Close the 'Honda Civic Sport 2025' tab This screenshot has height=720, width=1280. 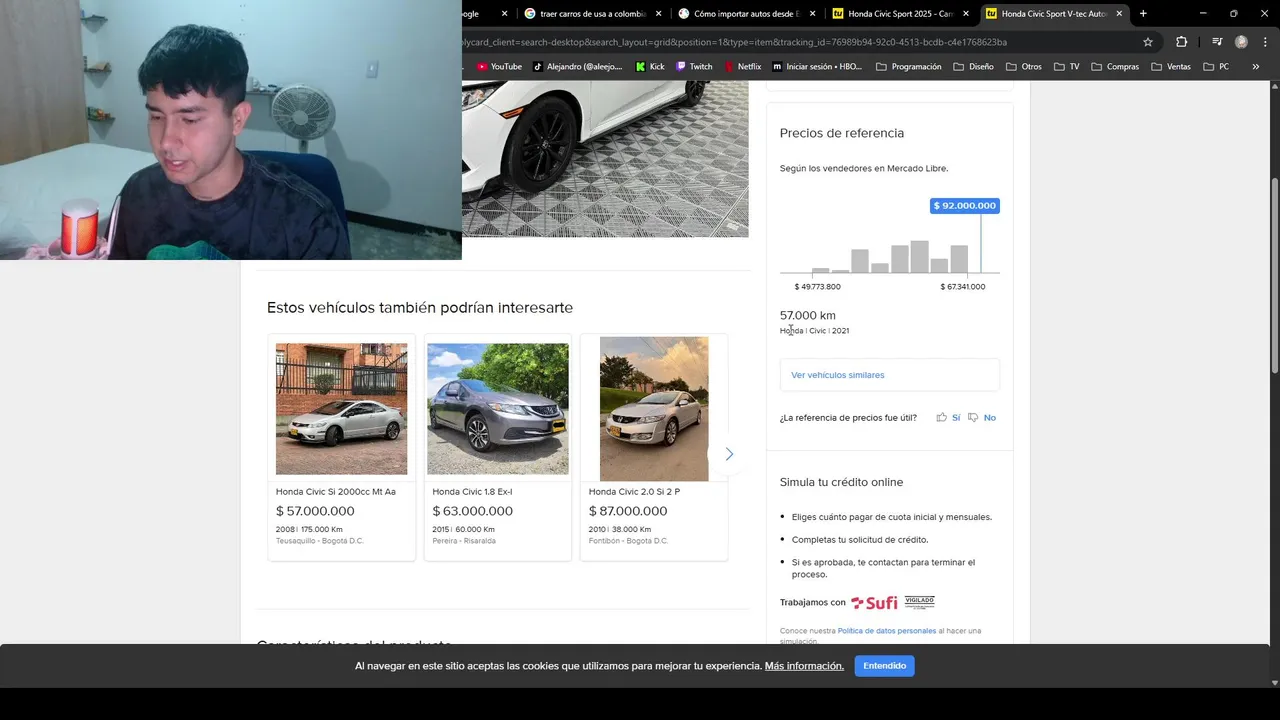tap(965, 14)
